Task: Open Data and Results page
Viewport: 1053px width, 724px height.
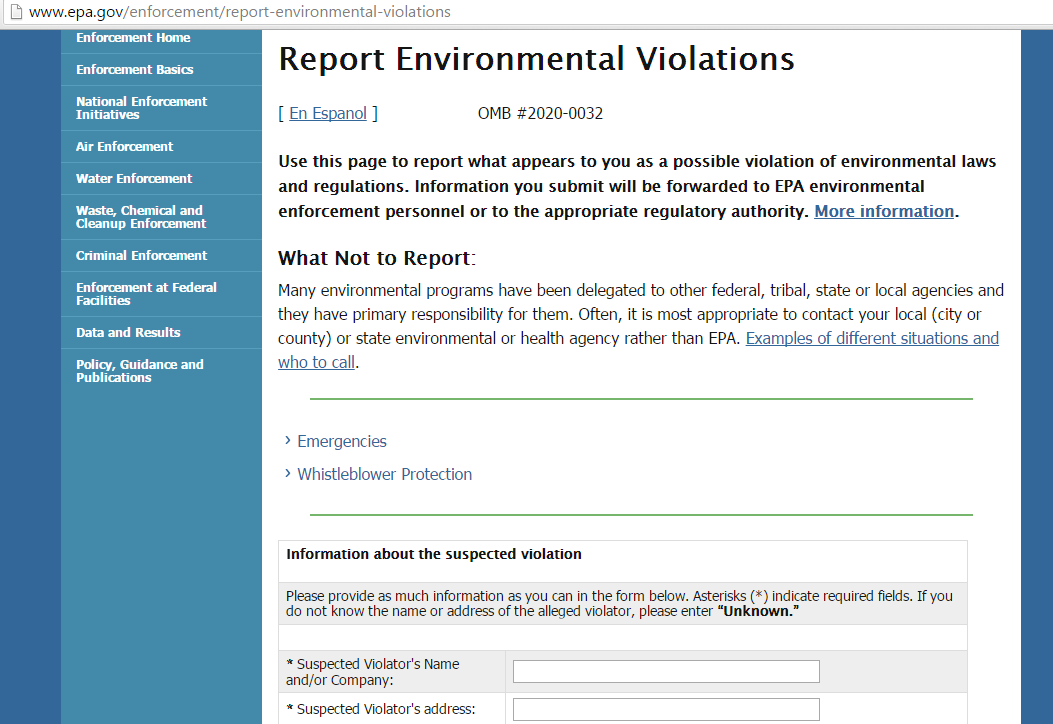Action: coord(128,333)
